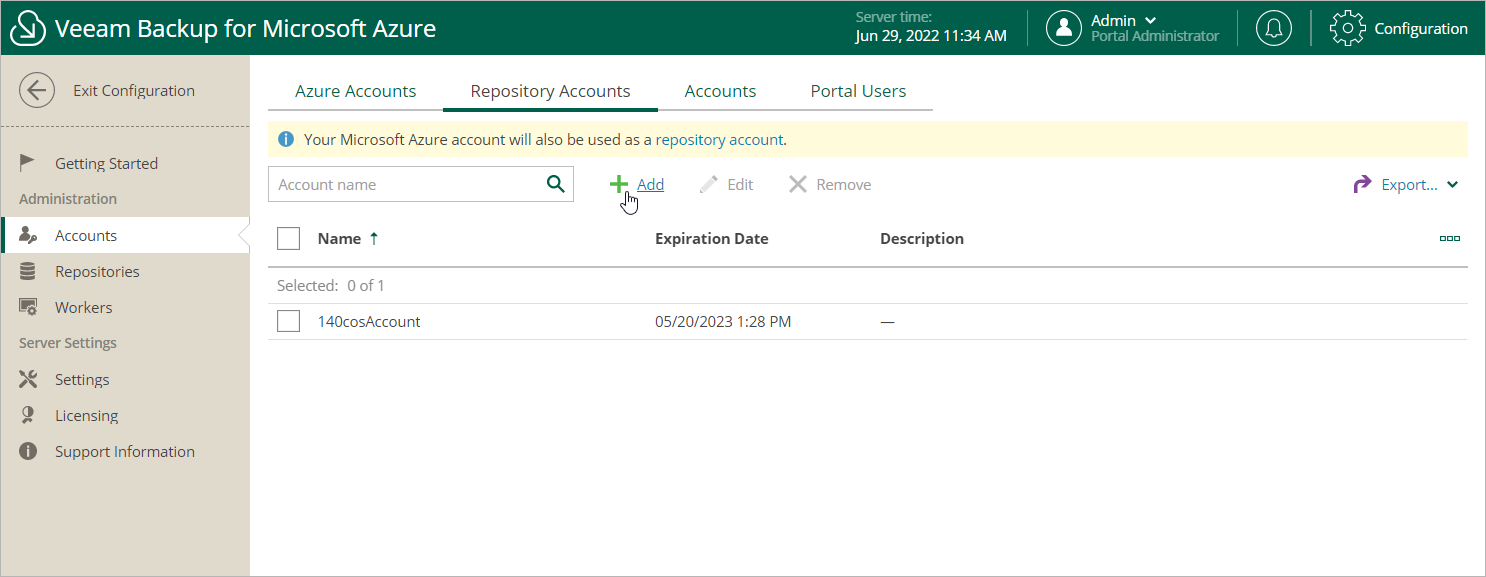This screenshot has width=1486, height=577.
Task: Open the notifications bell icon
Action: pyautogui.click(x=1274, y=28)
